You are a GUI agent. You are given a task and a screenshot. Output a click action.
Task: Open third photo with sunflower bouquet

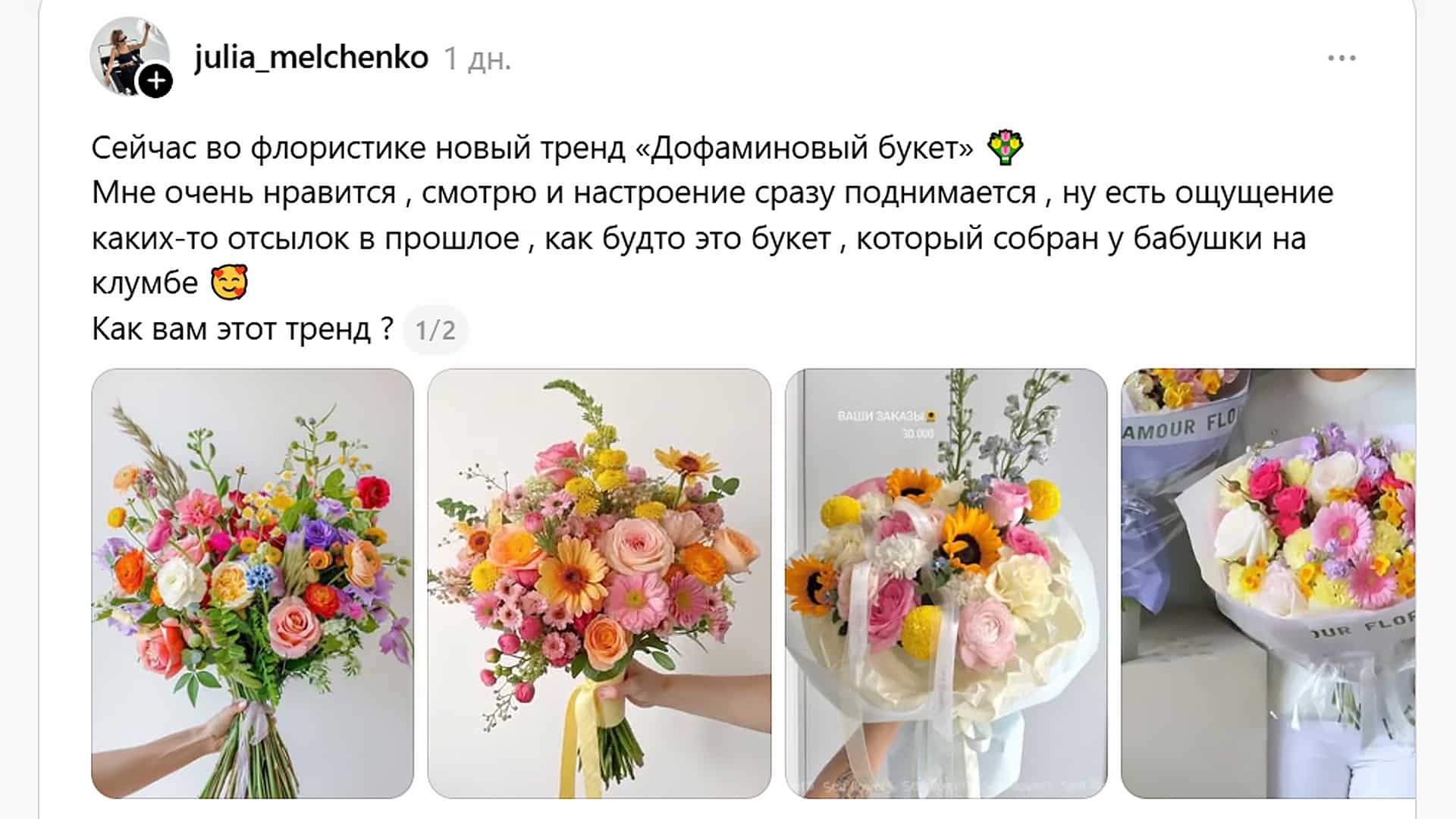pyautogui.click(x=946, y=583)
